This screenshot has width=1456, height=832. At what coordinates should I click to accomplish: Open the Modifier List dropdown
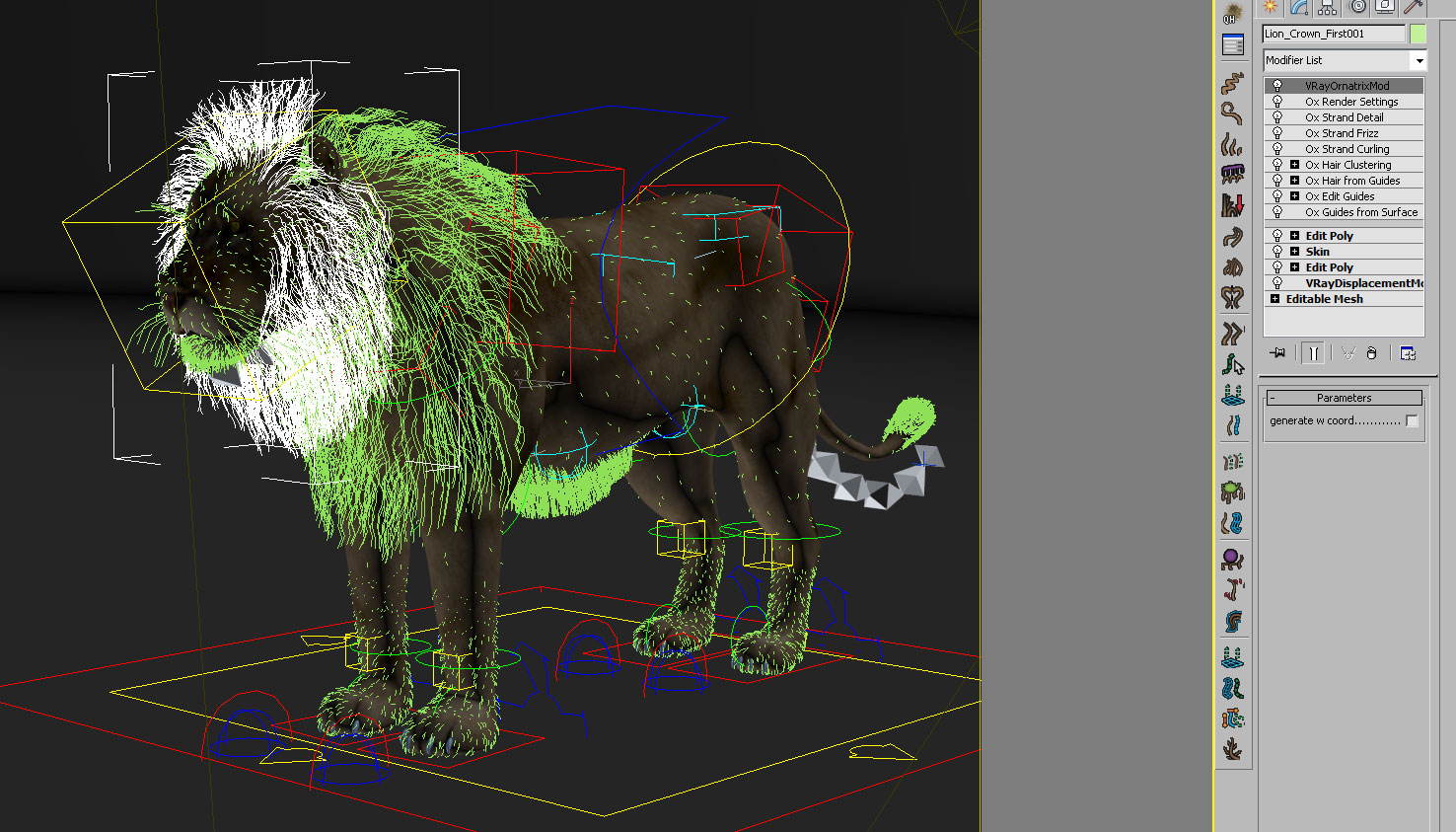pos(1420,61)
